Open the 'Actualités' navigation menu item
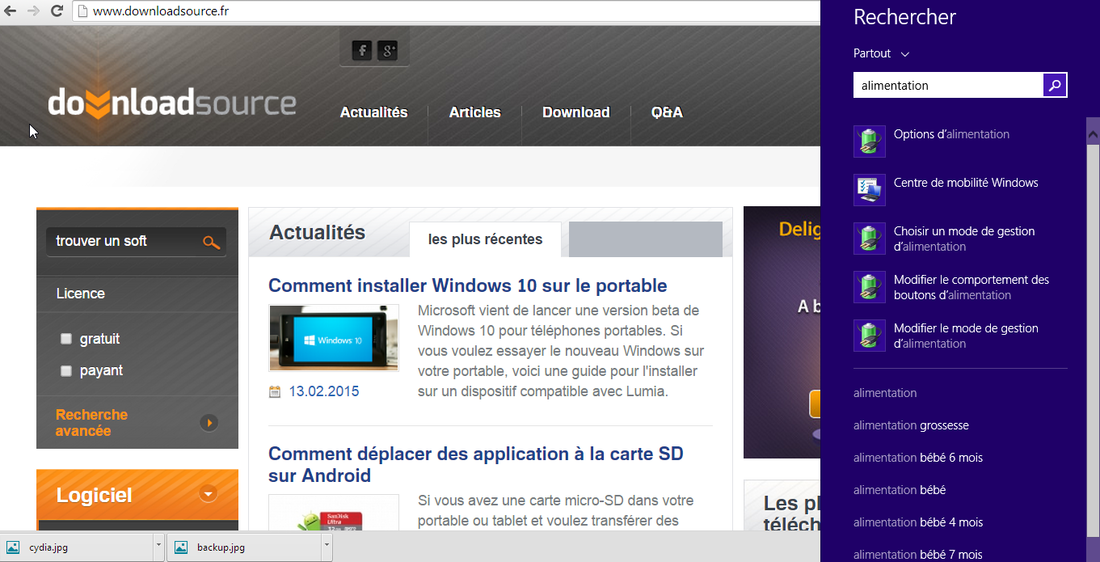Screen dimensions: 1100x562 click(373, 112)
